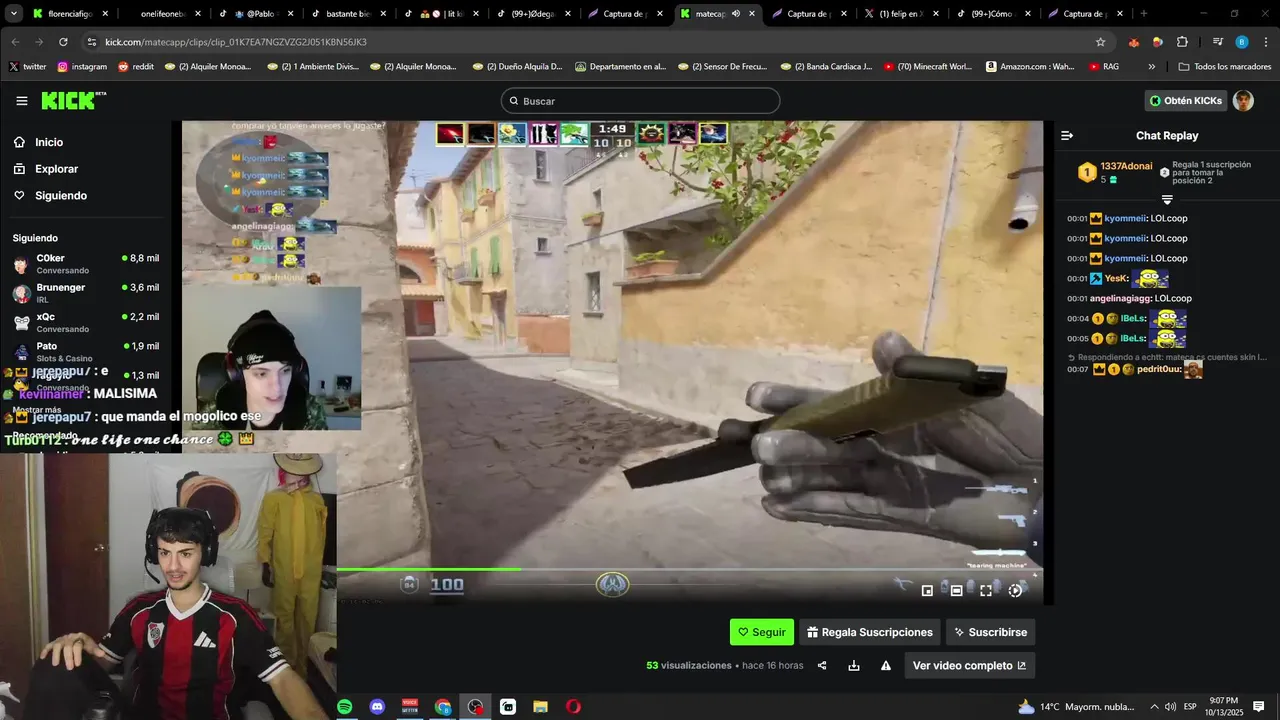This screenshot has height=720, width=1280.
Task: Click the Ver video completo button
Action: 969,665
